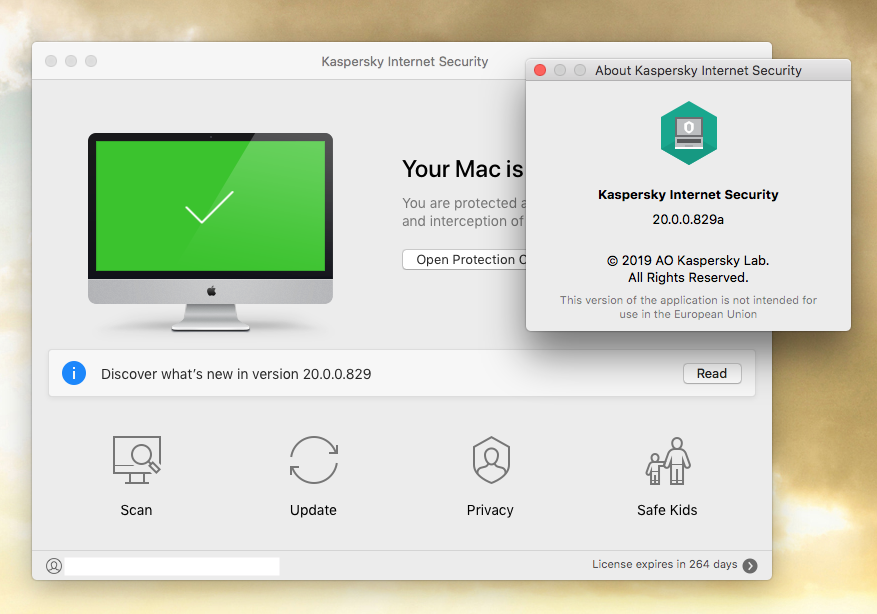
Task: Click the green iMac status image
Action: 210,232
